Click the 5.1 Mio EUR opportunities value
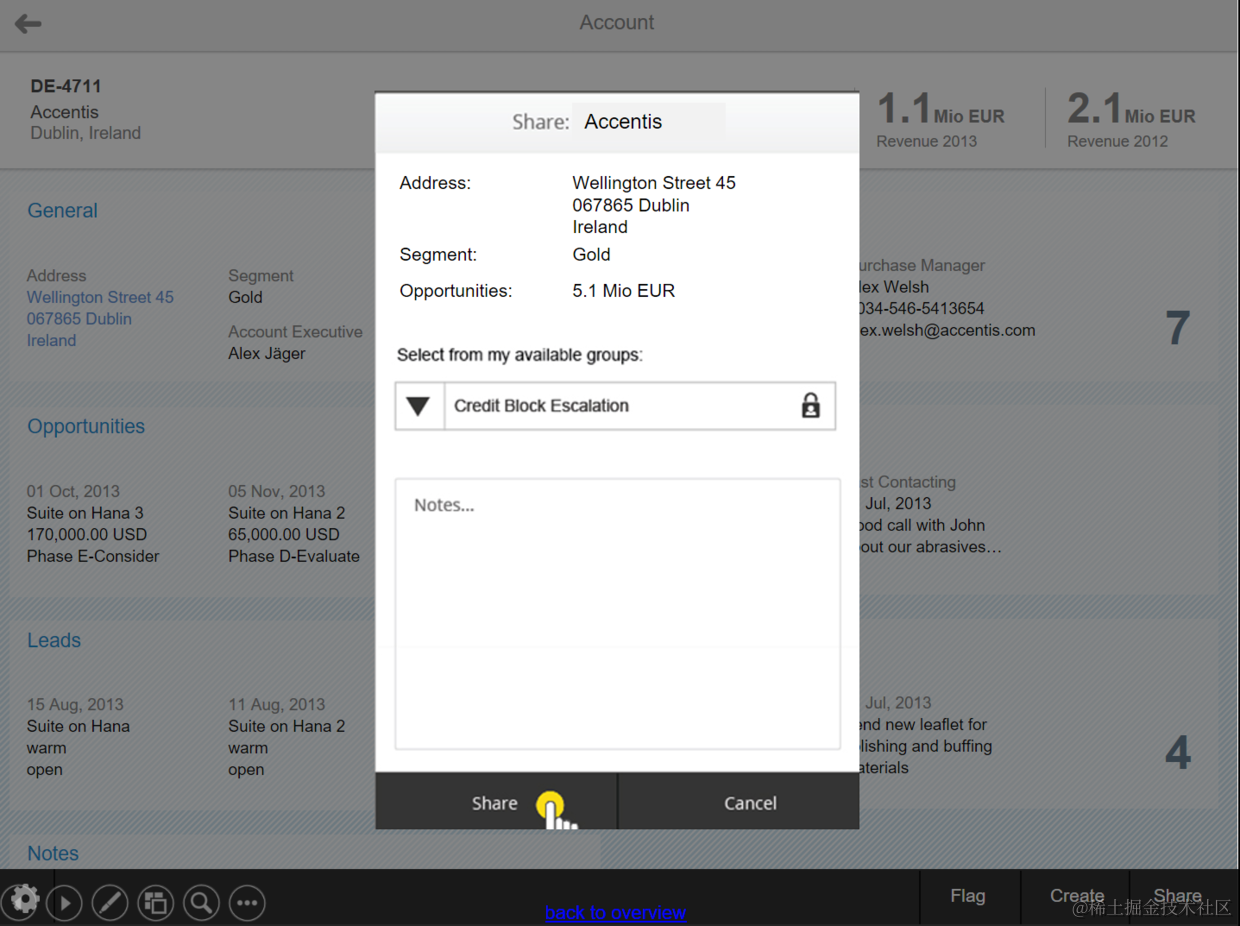Viewport: 1240px width, 926px height. click(x=623, y=291)
